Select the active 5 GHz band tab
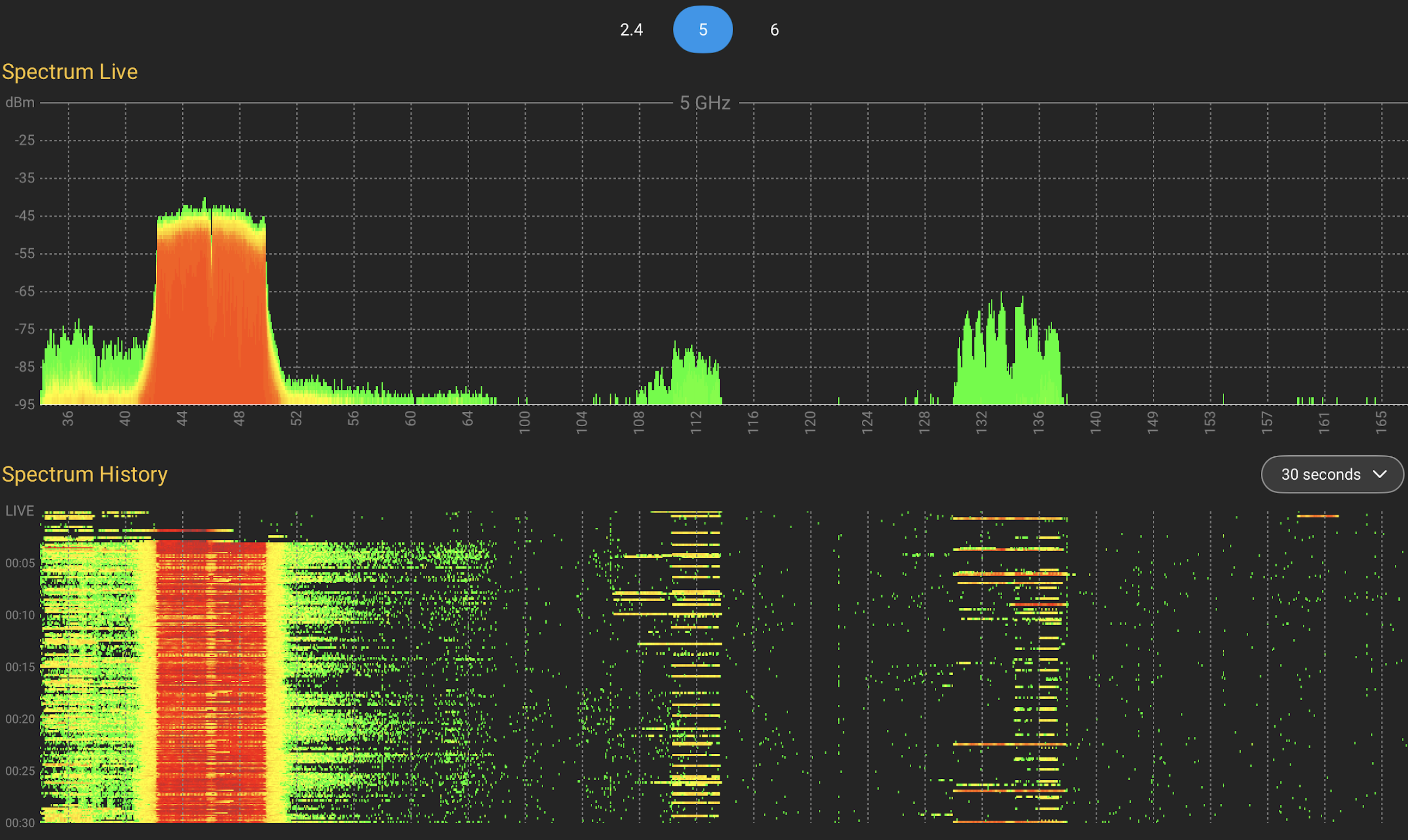Image resolution: width=1408 pixels, height=840 pixels. click(x=702, y=30)
